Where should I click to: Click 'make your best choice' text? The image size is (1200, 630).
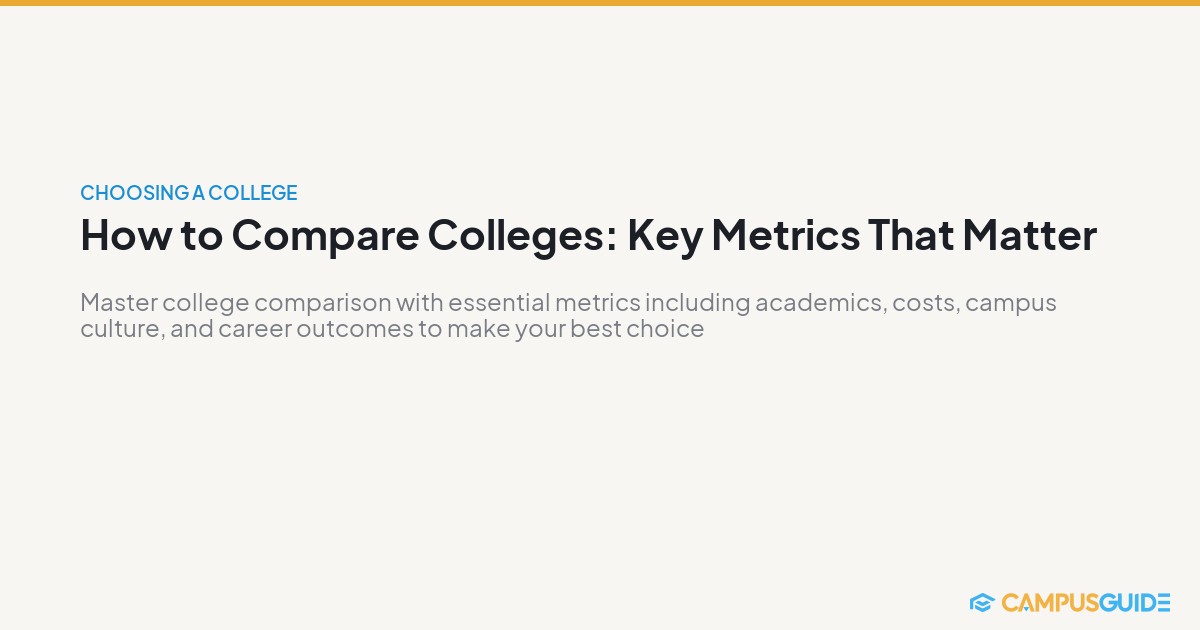pyautogui.click(x=575, y=329)
